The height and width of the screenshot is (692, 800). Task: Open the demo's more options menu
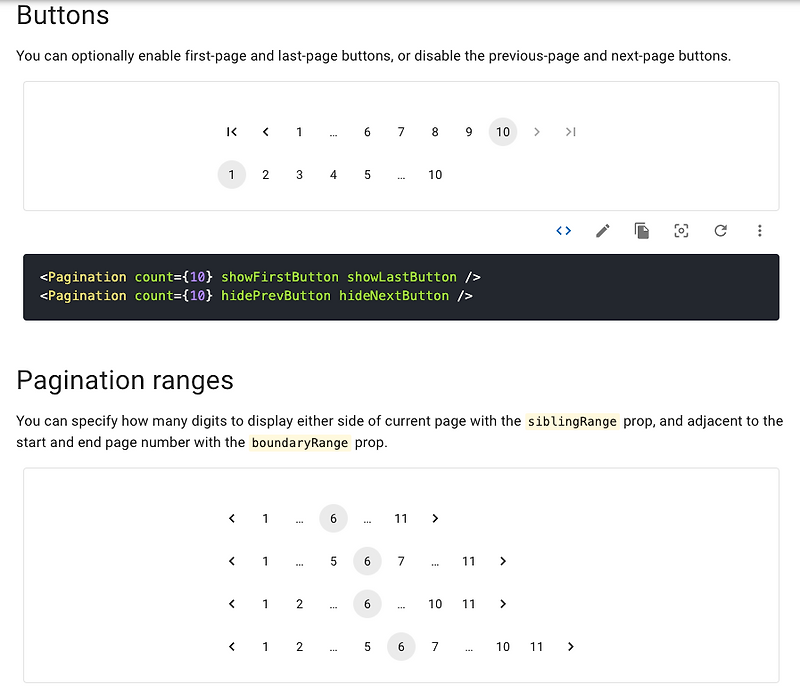pyautogui.click(x=760, y=230)
